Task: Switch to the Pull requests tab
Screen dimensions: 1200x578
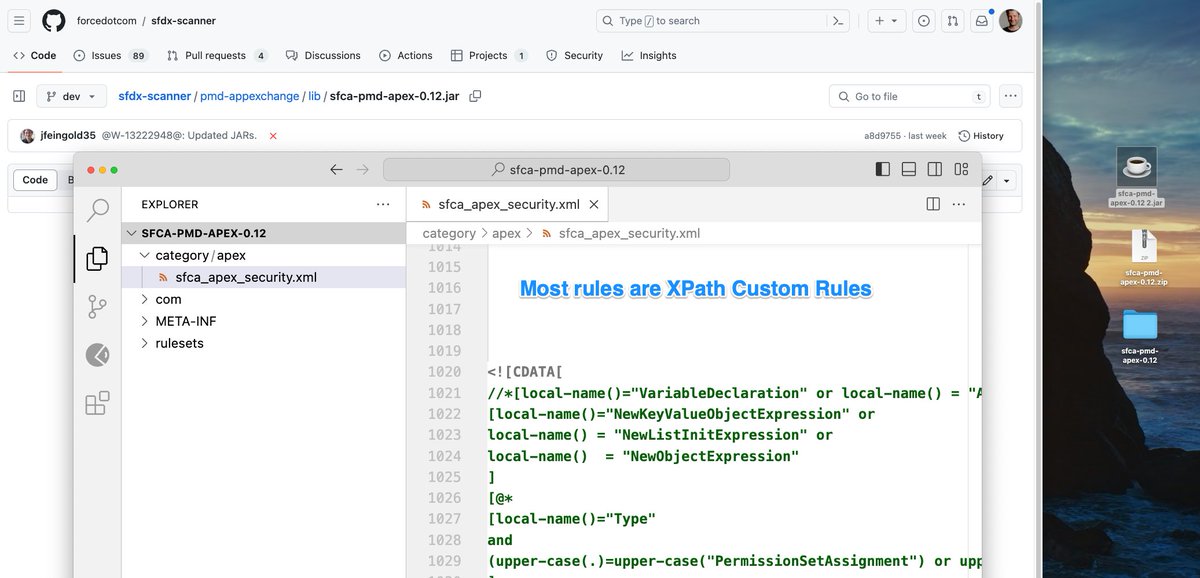Action: [x=217, y=56]
